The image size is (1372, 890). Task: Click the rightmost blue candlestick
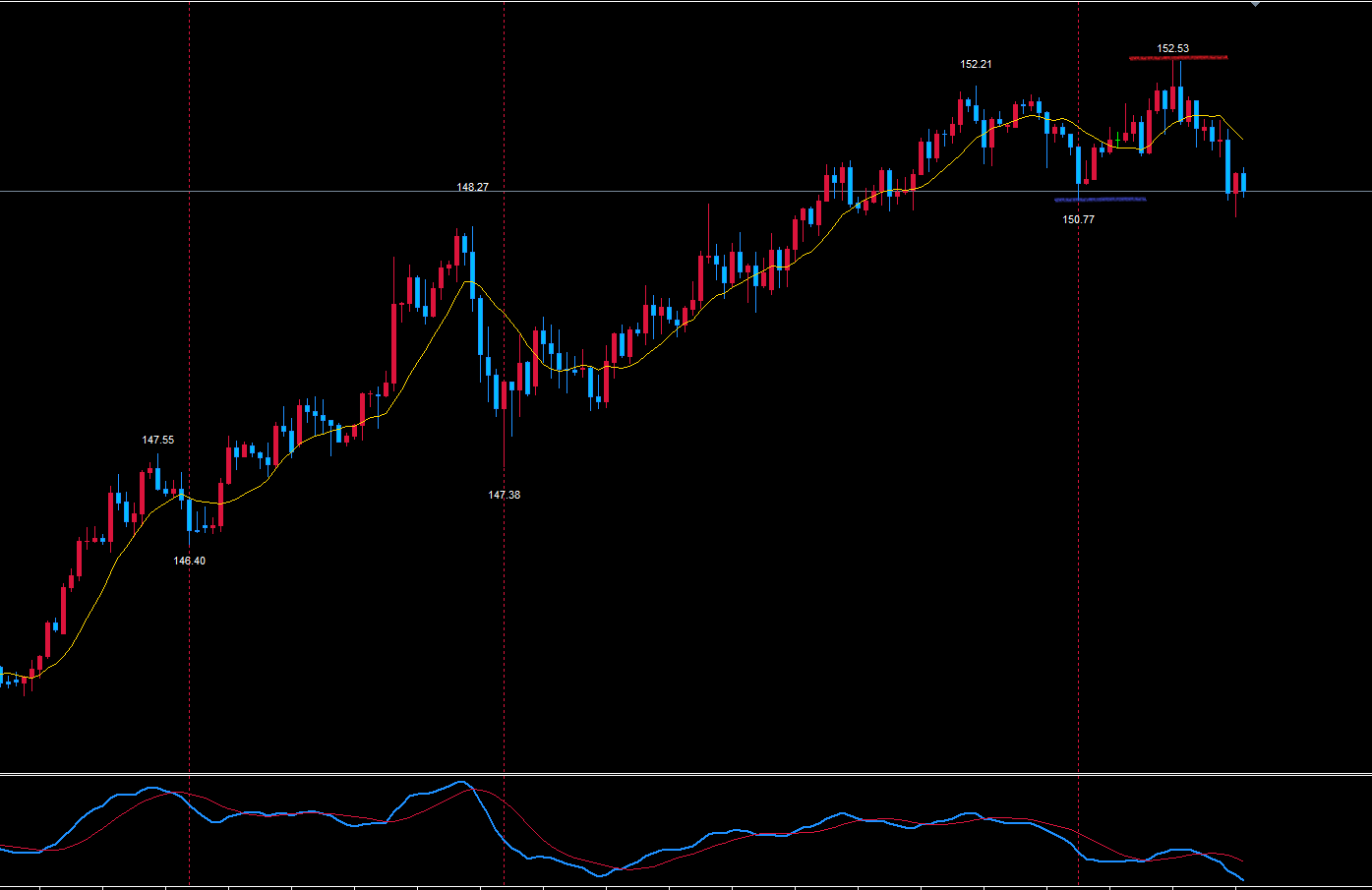(x=1243, y=182)
